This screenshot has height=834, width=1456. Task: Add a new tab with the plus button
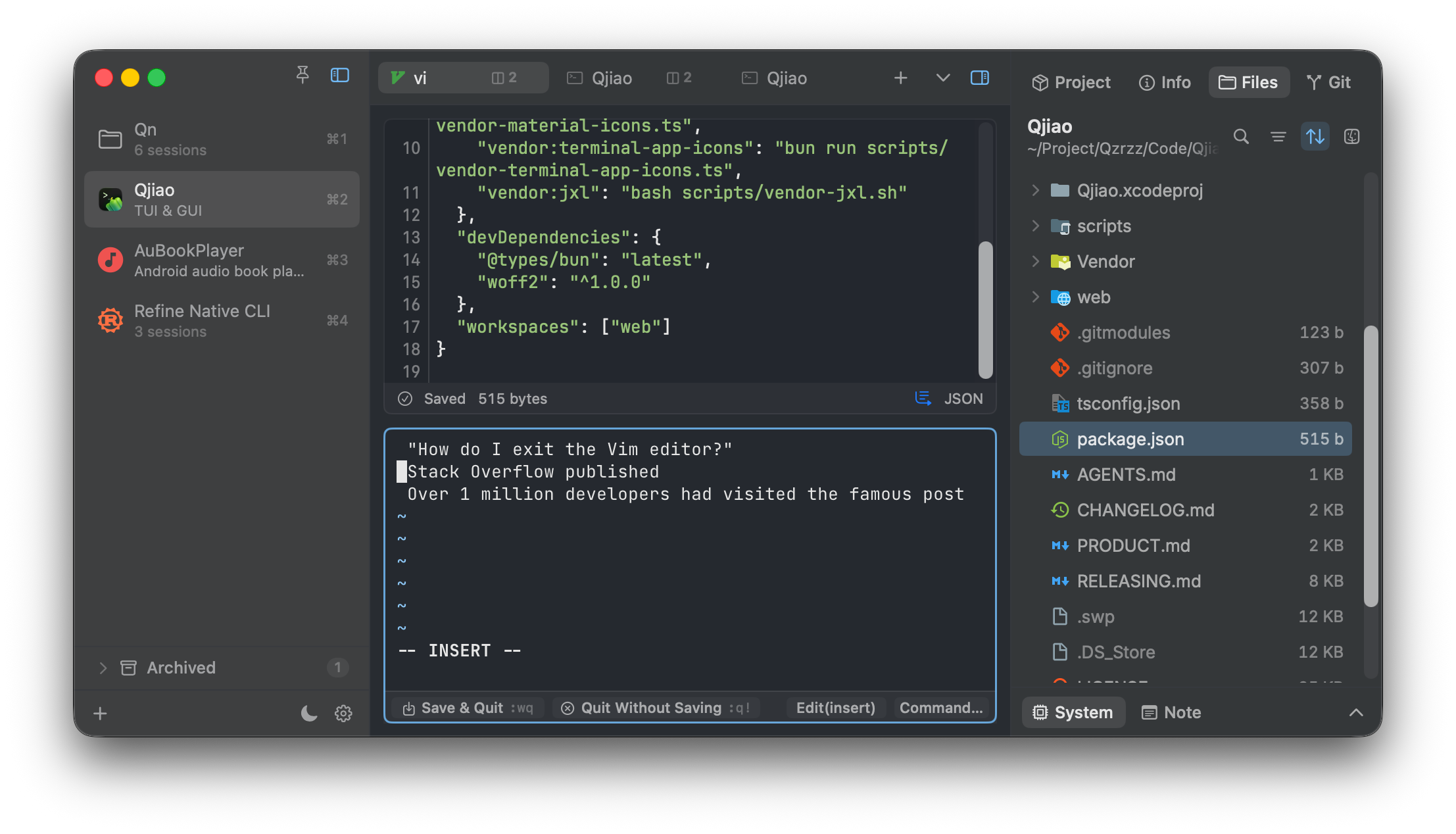coord(900,78)
